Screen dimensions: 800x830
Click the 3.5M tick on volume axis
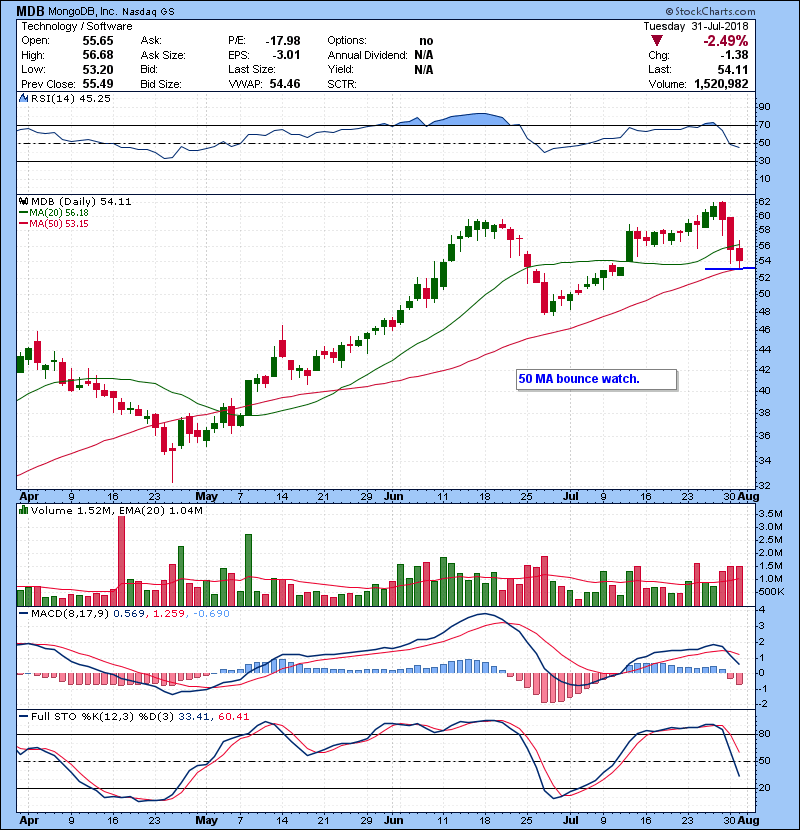pyautogui.click(x=770, y=514)
